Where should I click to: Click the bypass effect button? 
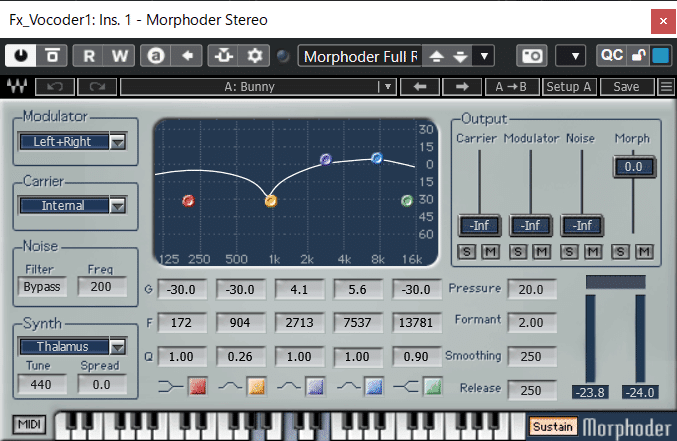tap(52, 56)
